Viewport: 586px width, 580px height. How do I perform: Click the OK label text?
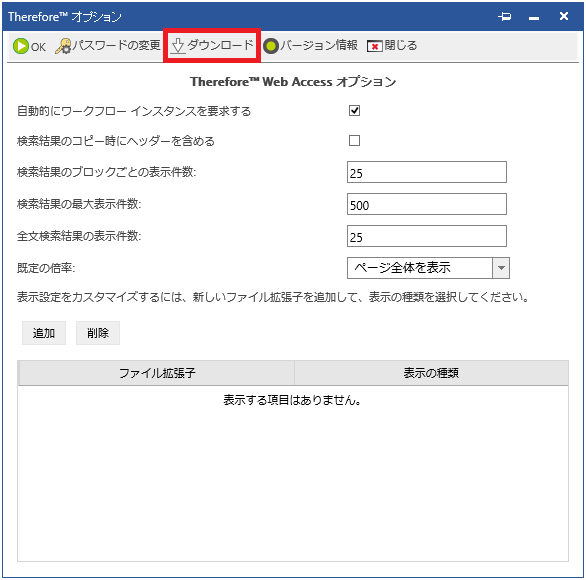(x=38, y=47)
